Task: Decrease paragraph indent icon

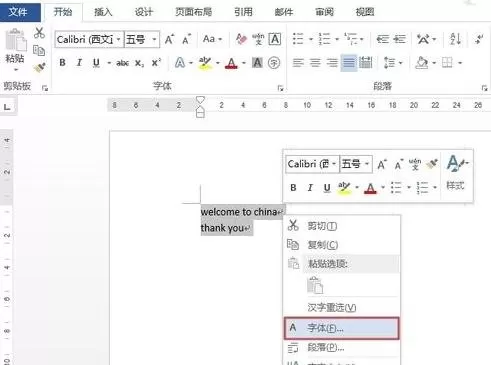Action: (x=383, y=39)
